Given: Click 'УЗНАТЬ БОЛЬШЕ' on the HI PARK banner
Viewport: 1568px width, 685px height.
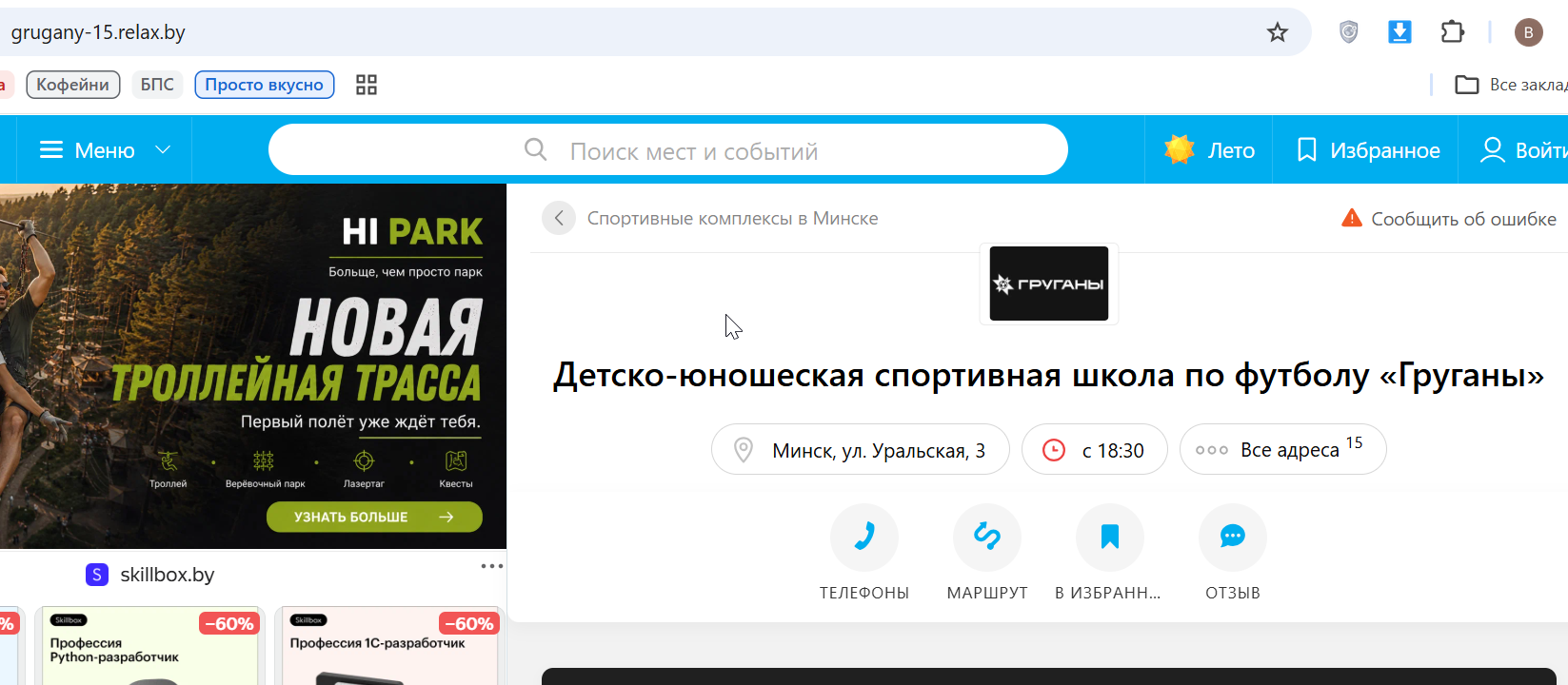Looking at the screenshot, I should (374, 517).
